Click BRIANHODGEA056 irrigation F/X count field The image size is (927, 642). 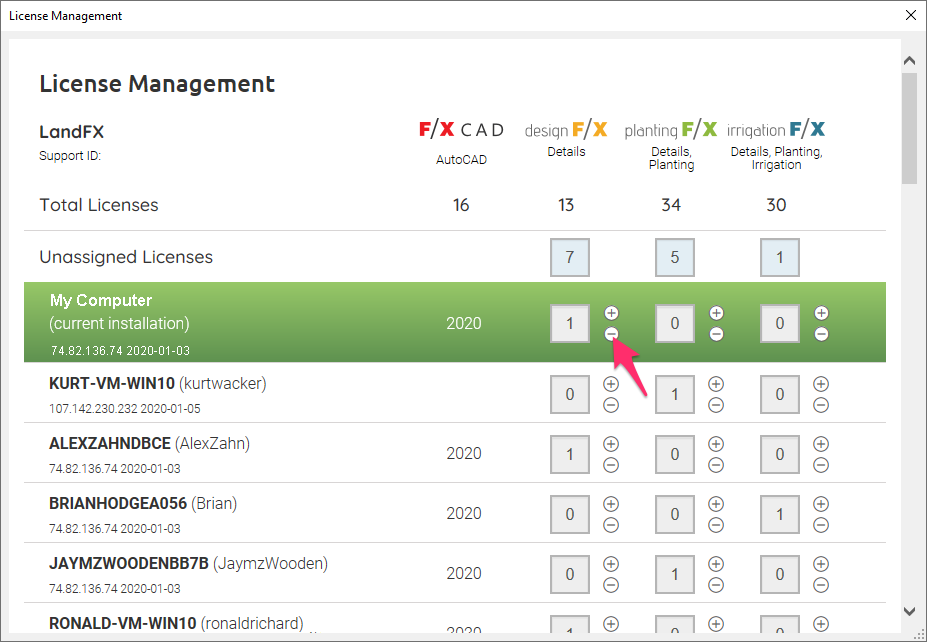780,514
